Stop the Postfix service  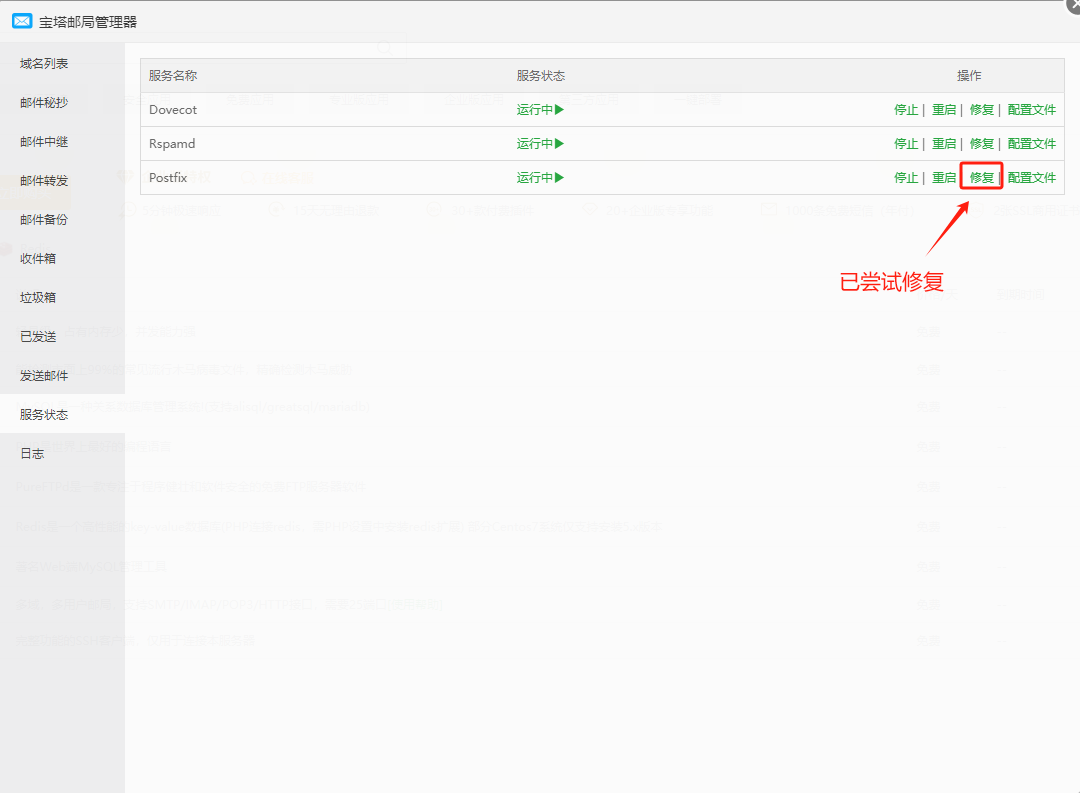(906, 178)
